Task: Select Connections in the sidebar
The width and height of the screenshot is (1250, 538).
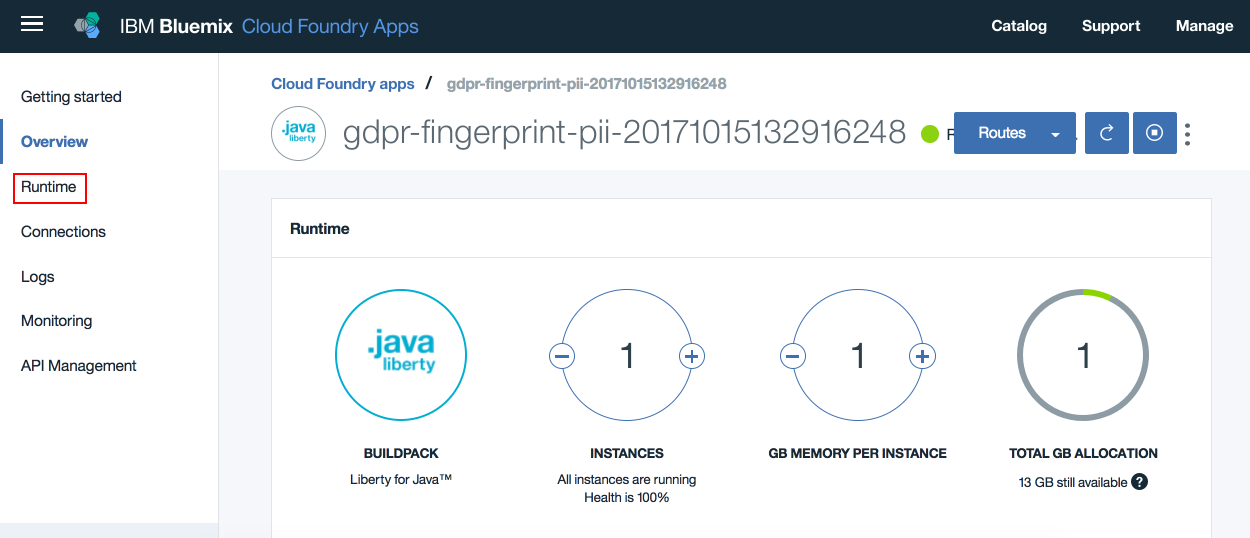Action: point(63,232)
